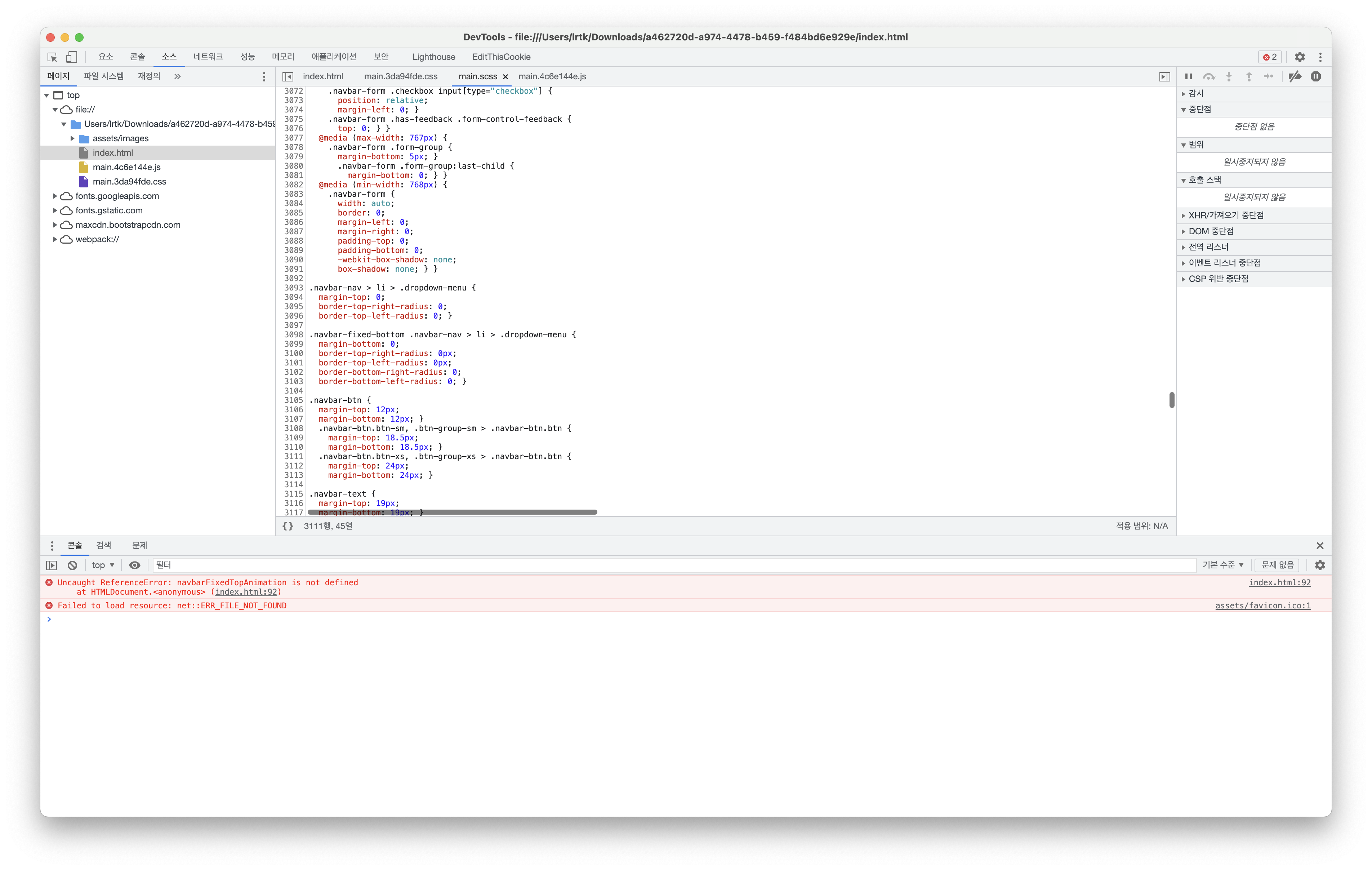Clear the console with ban icon
The width and height of the screenshot is (1372, 870).
72,565
